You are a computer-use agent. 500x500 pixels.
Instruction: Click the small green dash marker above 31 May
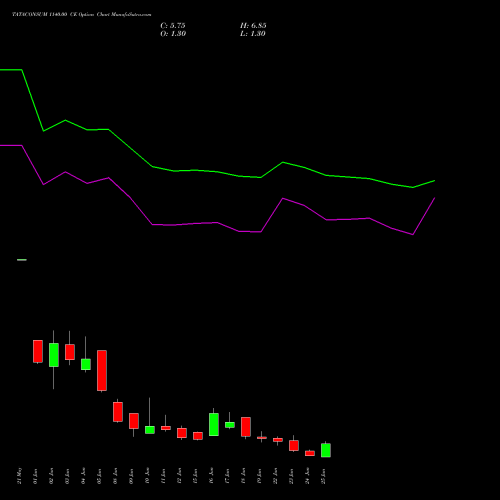pyautogui.click(x=22, y=260)
